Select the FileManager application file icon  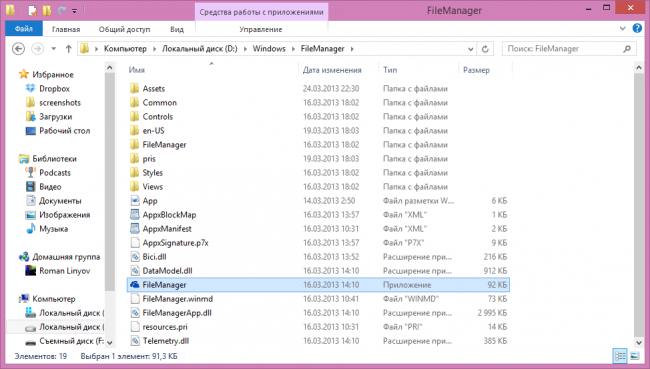134,285
